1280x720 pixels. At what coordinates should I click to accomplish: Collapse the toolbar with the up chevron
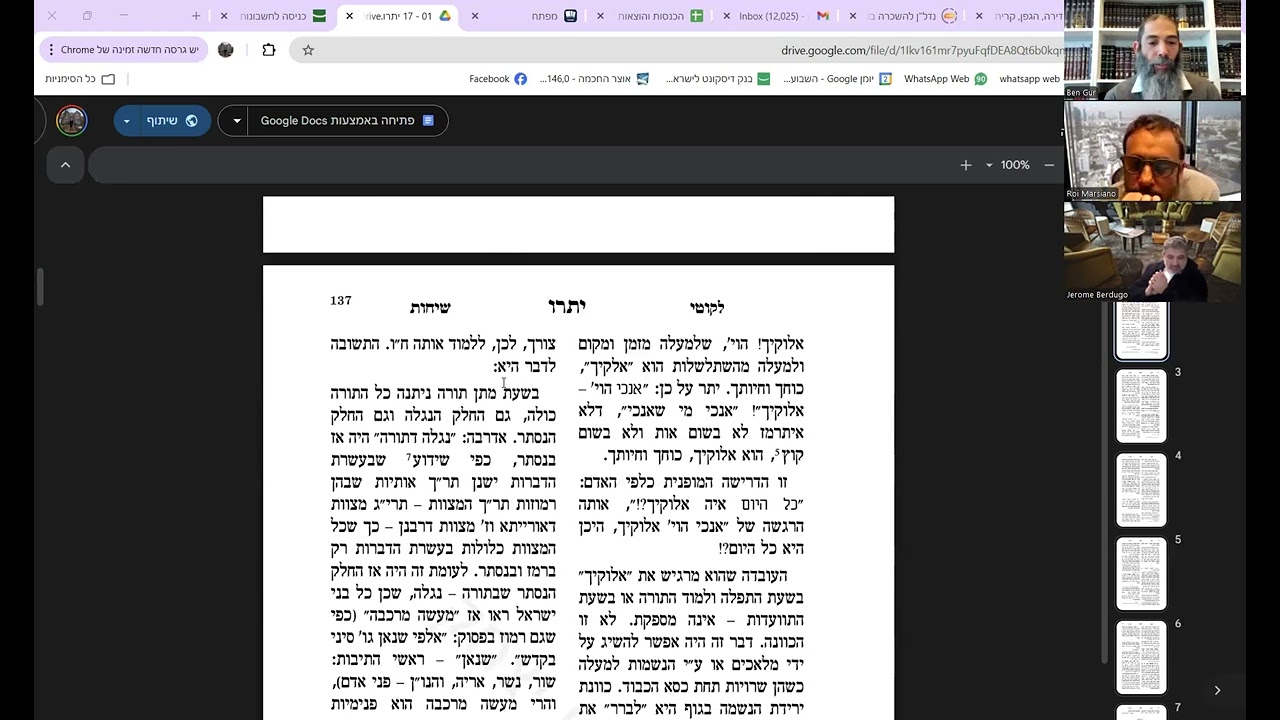click(x=65, y=165)
